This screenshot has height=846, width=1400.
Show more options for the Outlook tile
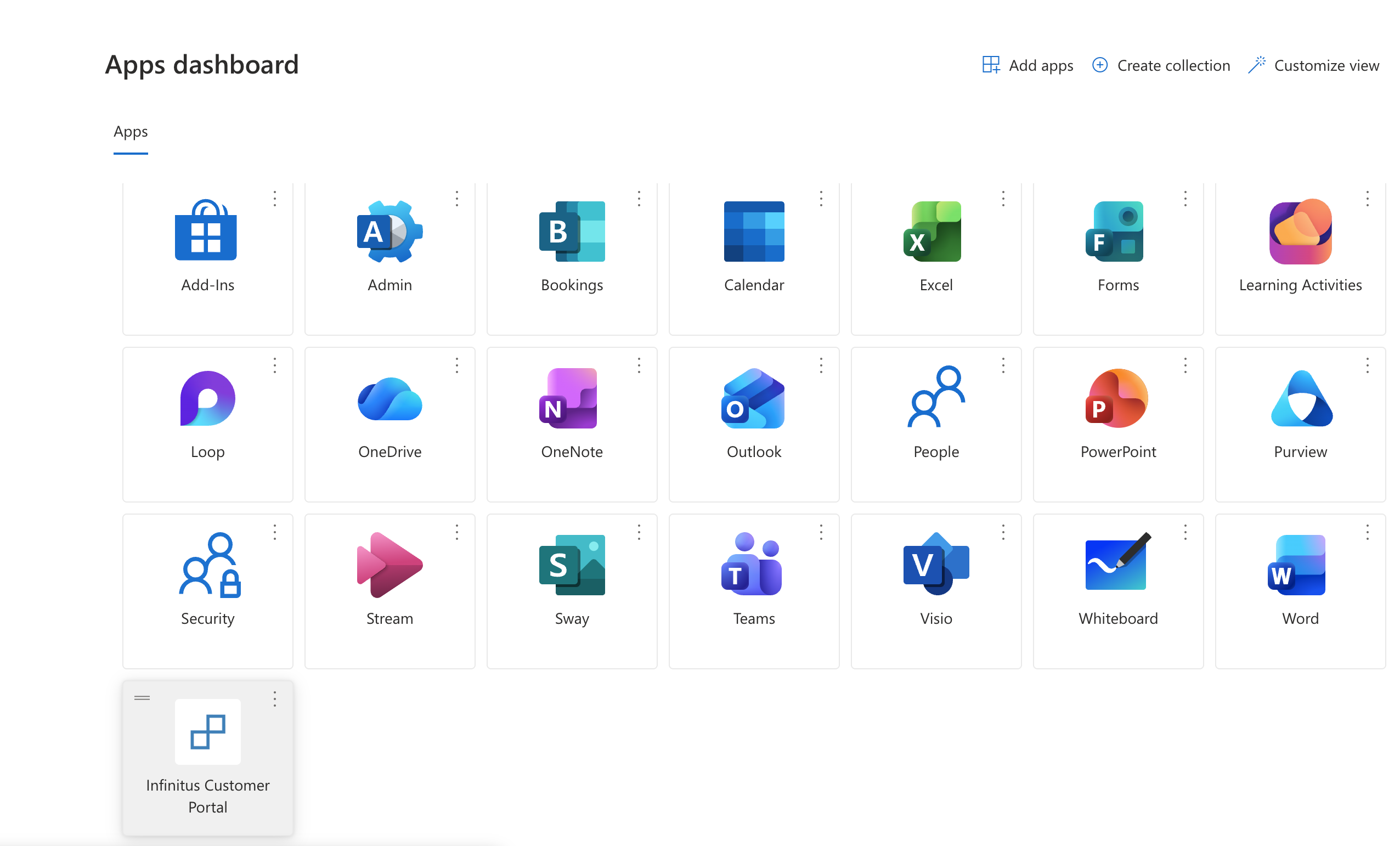(821, 365)
